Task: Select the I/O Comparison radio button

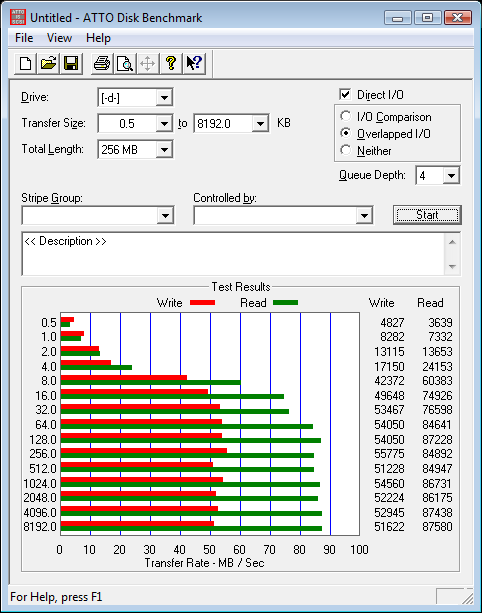Action: [x=346, y=116]
